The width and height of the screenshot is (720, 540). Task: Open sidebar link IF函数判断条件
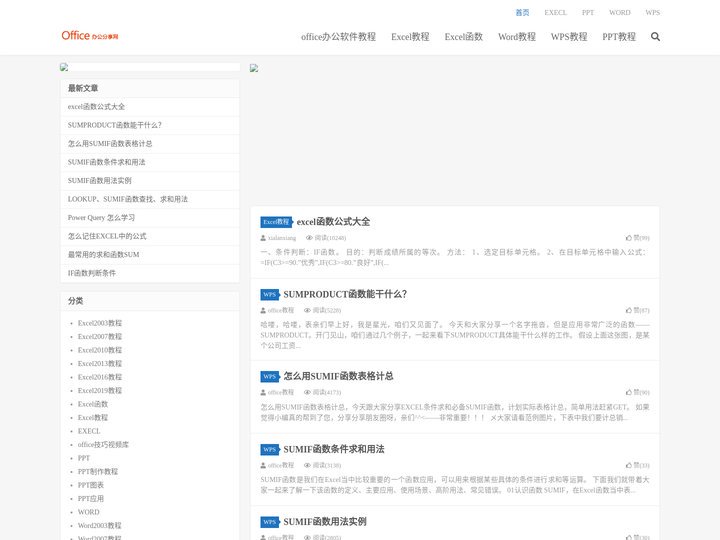coord(92,273)
